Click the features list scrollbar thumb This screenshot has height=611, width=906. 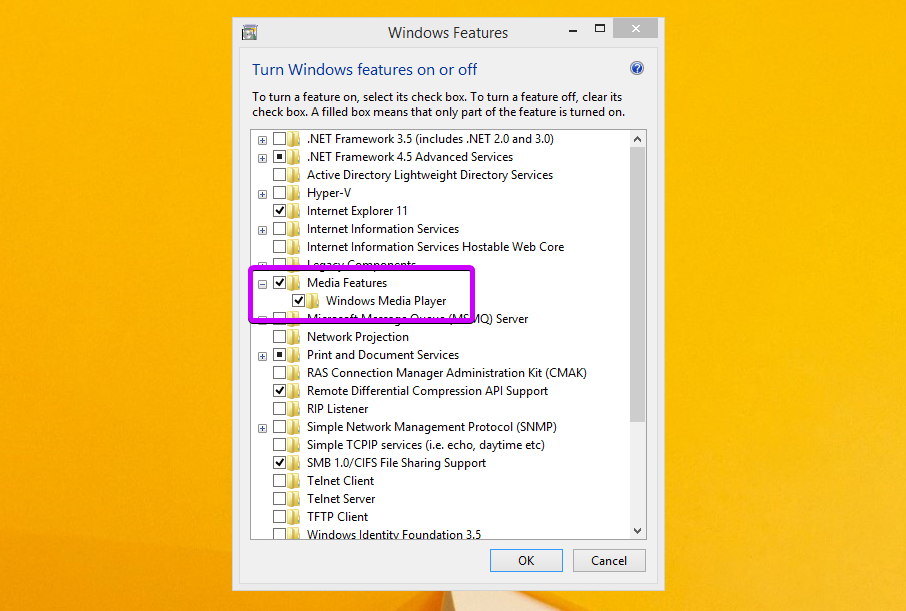click(637, 284)
